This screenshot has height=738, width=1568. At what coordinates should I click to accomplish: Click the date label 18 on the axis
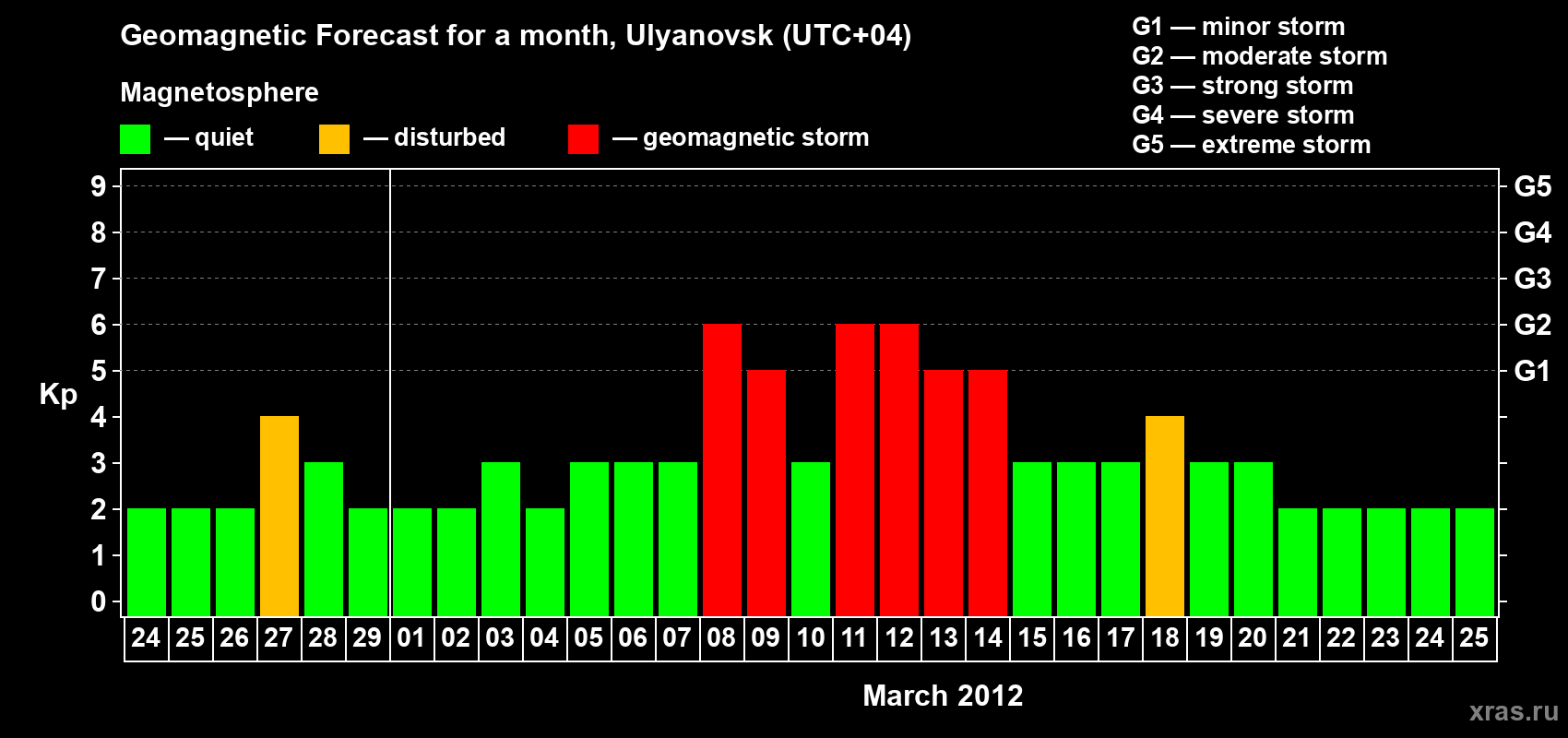click(x=1165, y=638)
